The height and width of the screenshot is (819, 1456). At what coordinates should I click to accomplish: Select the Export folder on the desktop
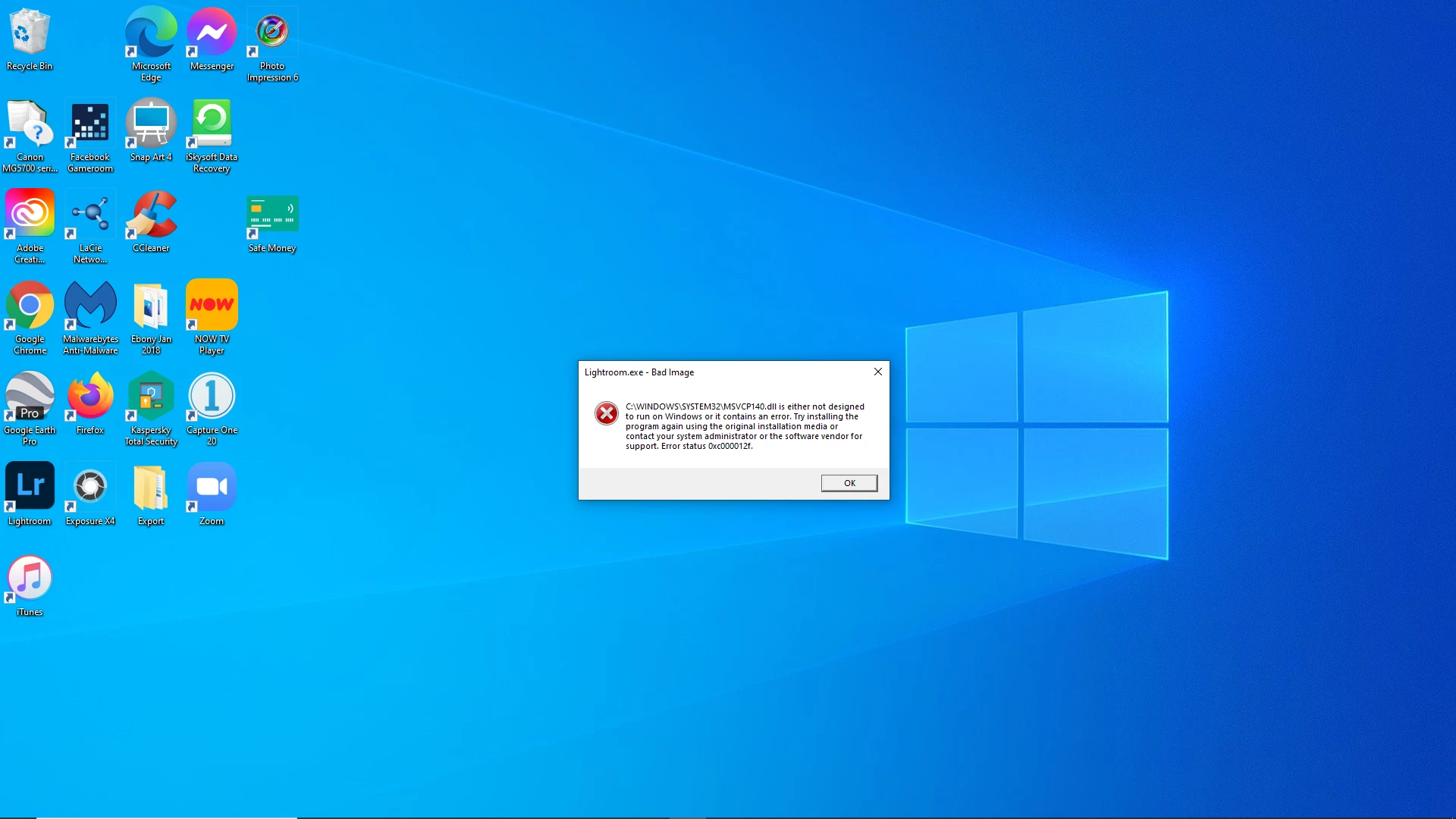(151, 487)
